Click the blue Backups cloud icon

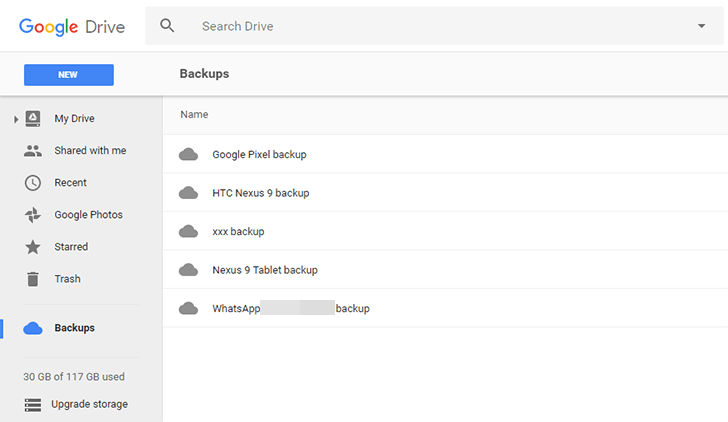33,328
